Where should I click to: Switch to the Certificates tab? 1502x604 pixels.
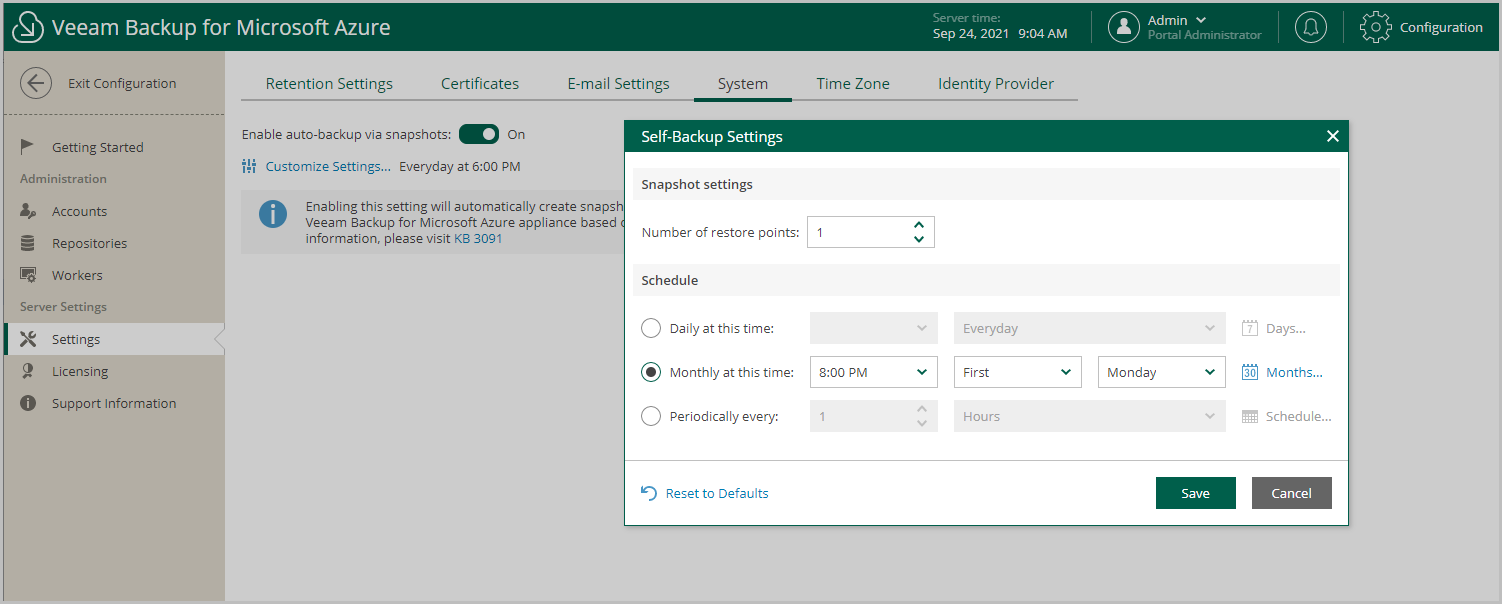[x=480, y=84]
